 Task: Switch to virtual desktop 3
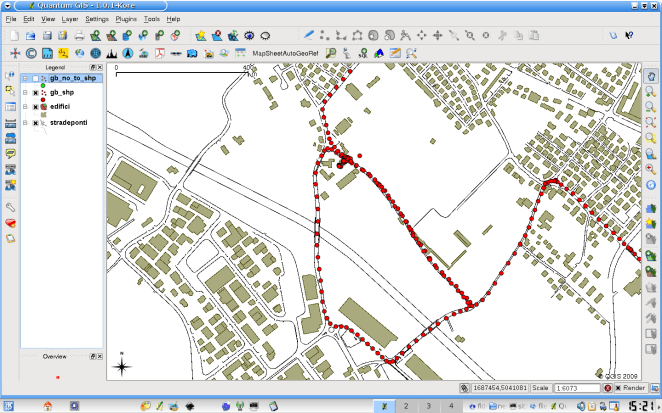click(428, 406)
